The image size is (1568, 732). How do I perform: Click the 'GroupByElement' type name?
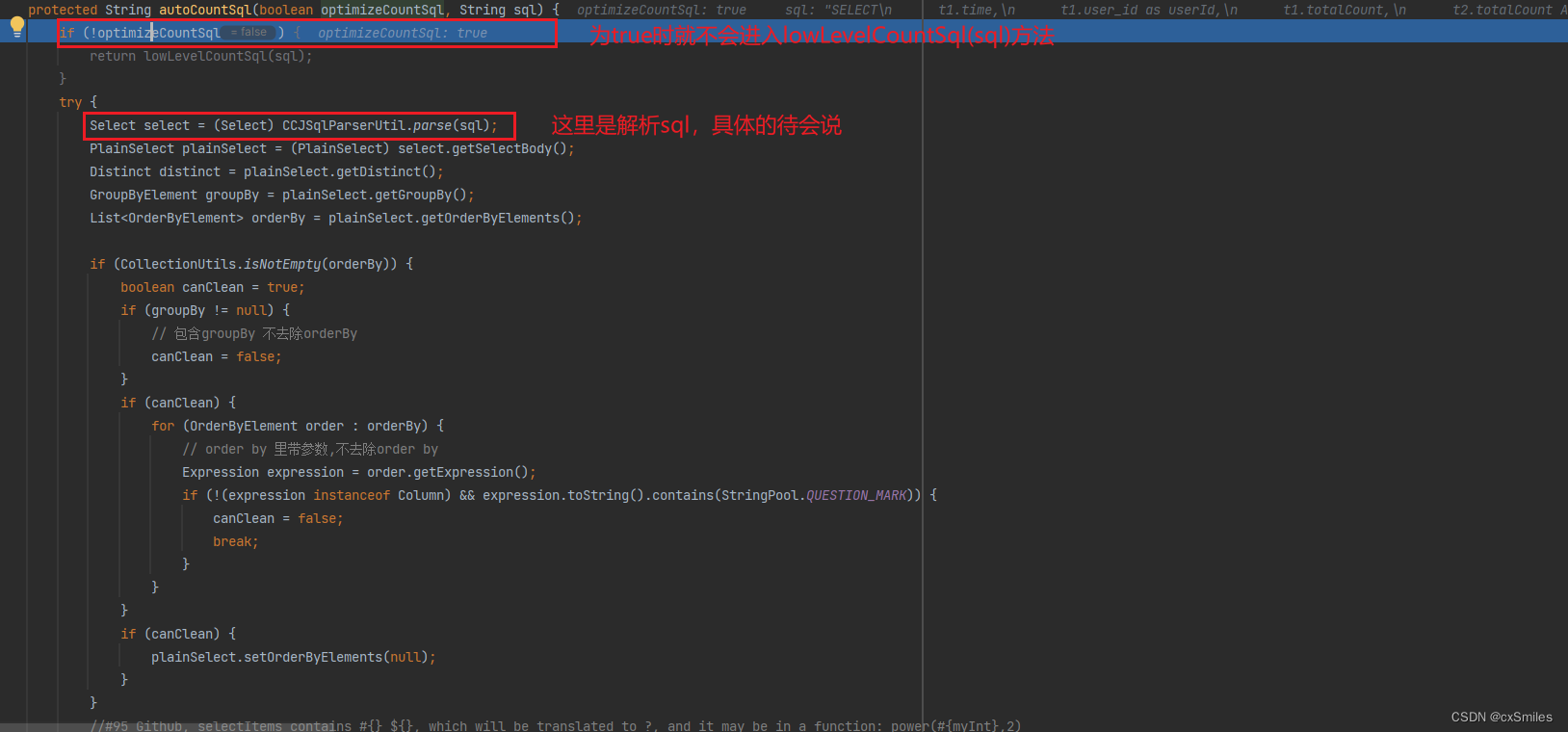coord(144,195)
